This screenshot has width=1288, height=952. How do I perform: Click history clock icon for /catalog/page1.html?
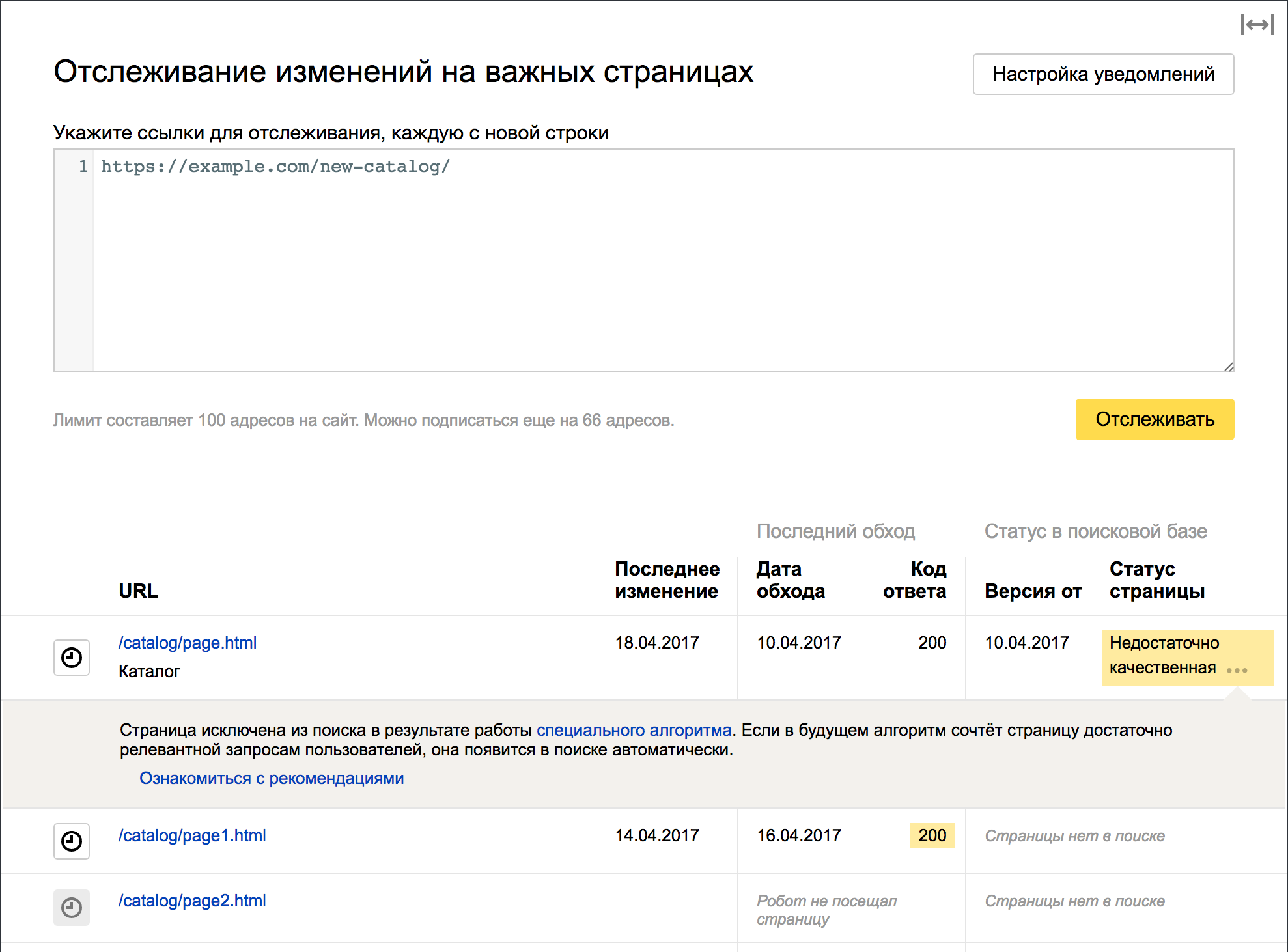coord(72,841)
